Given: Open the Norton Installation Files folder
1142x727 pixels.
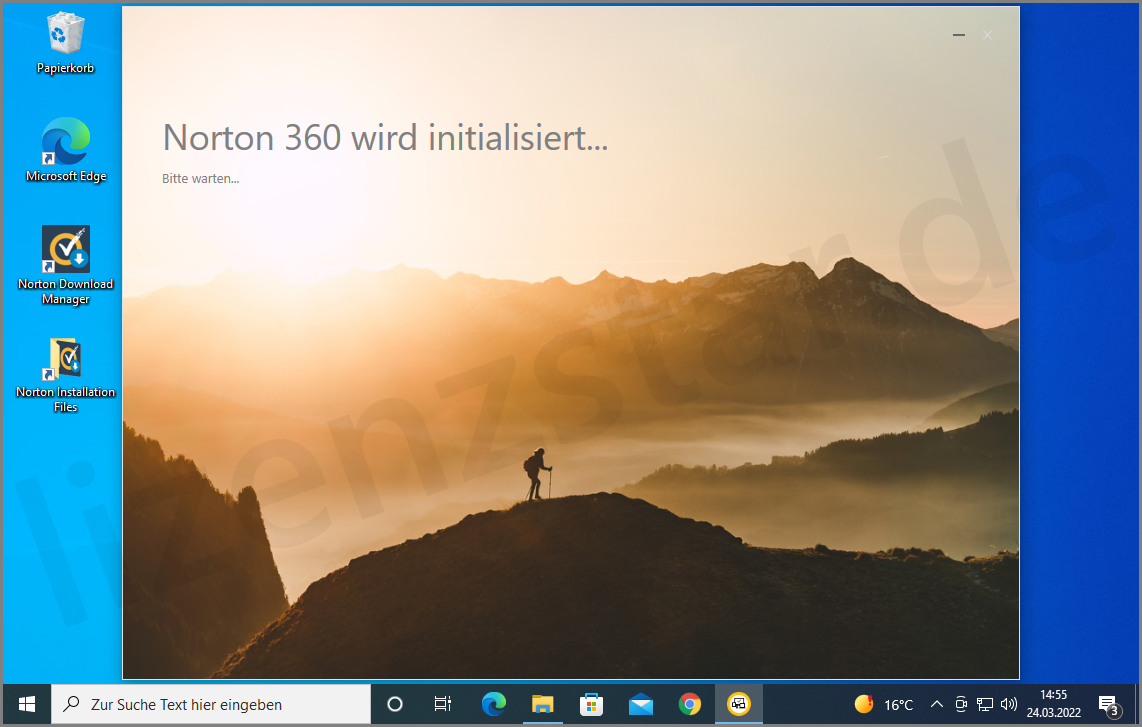Looking at the screenshot, I should coord(65,358).
